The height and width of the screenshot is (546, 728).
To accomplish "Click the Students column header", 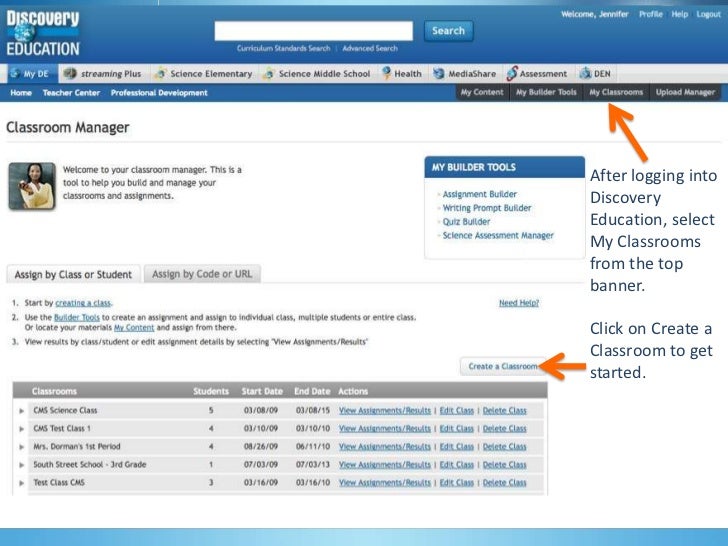I will 211,391.
